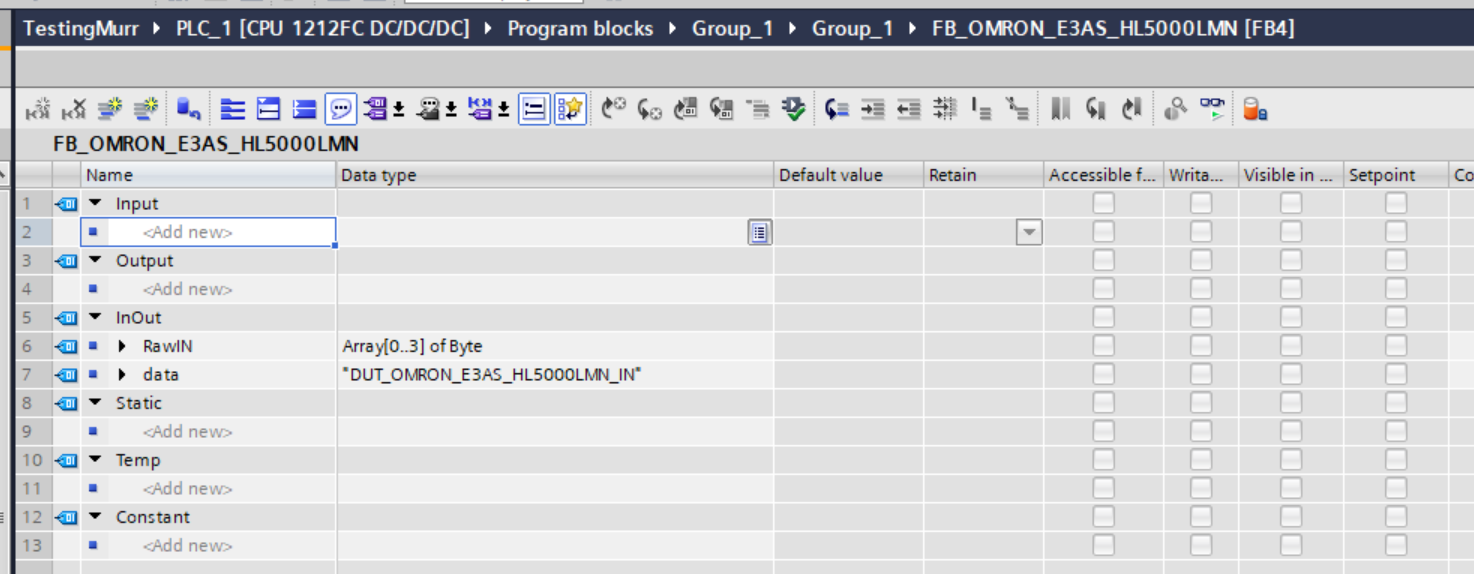This screenshot has height=574, width=1474.
Task: Collapse the Output section
Action: point(95,260)
